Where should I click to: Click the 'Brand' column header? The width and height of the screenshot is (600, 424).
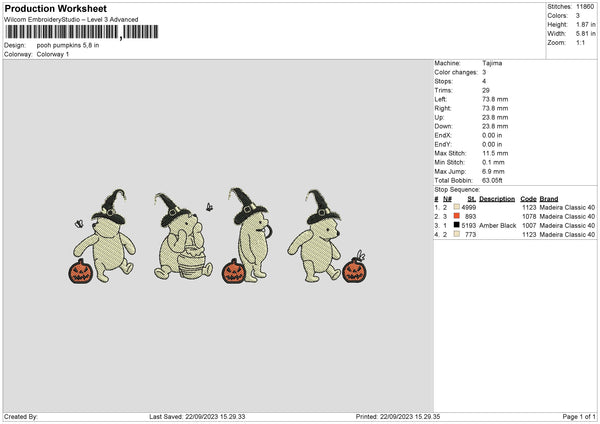point(549,199)
